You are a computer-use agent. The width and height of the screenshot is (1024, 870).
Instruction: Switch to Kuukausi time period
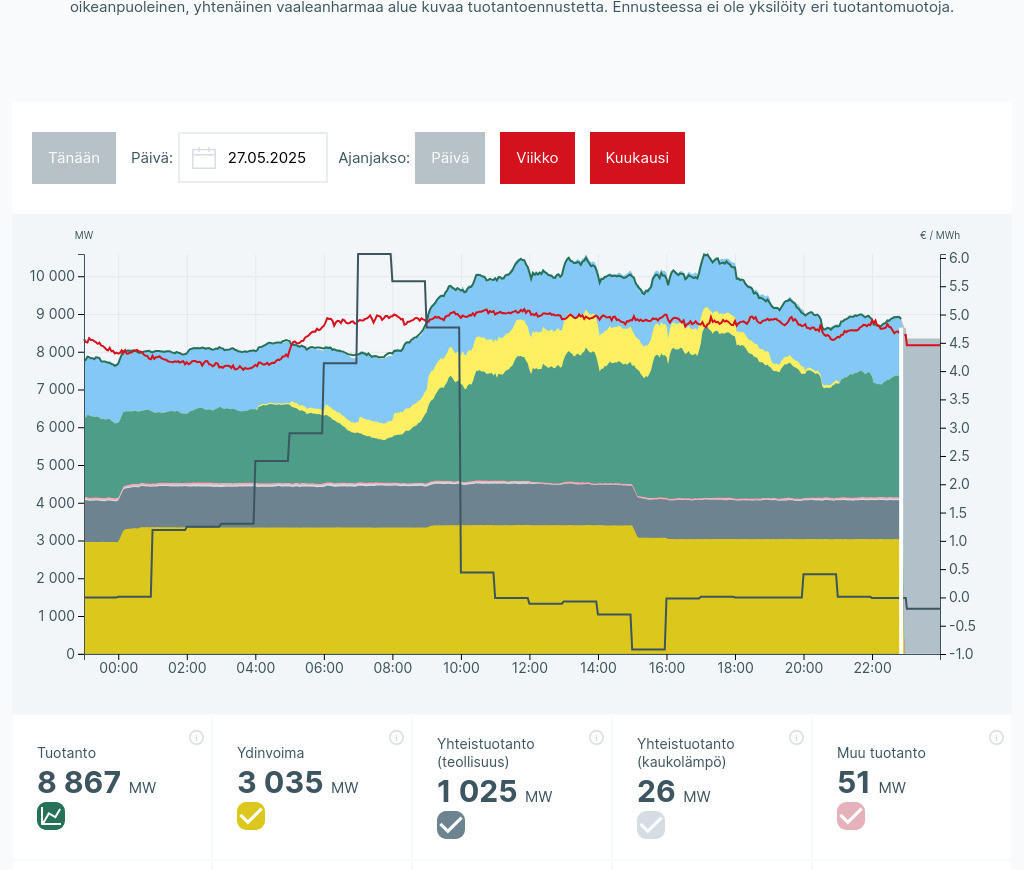point(637,158)
